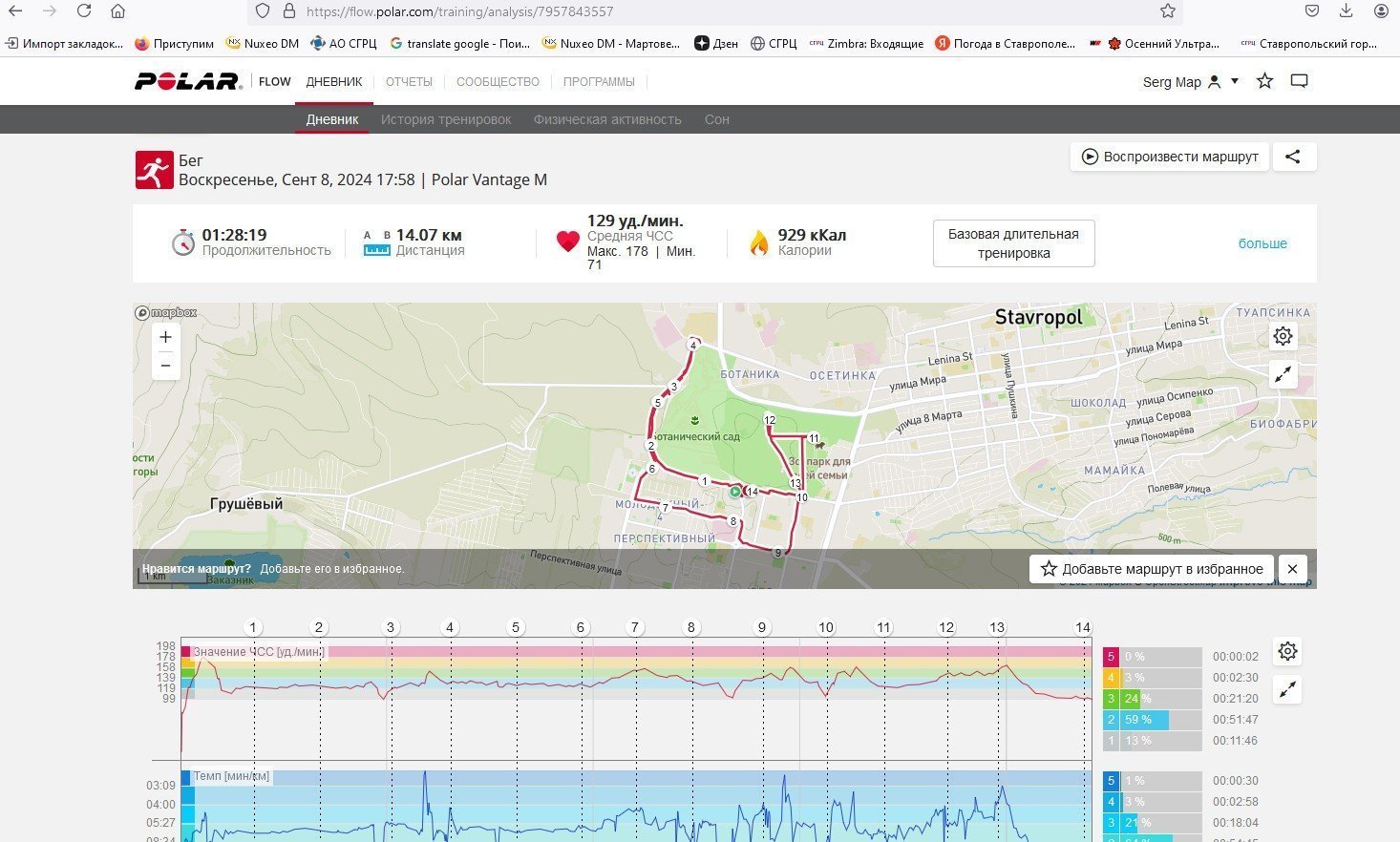1400x842 pixels.
Task: Click the Polar logo
Action: [188, 81]
